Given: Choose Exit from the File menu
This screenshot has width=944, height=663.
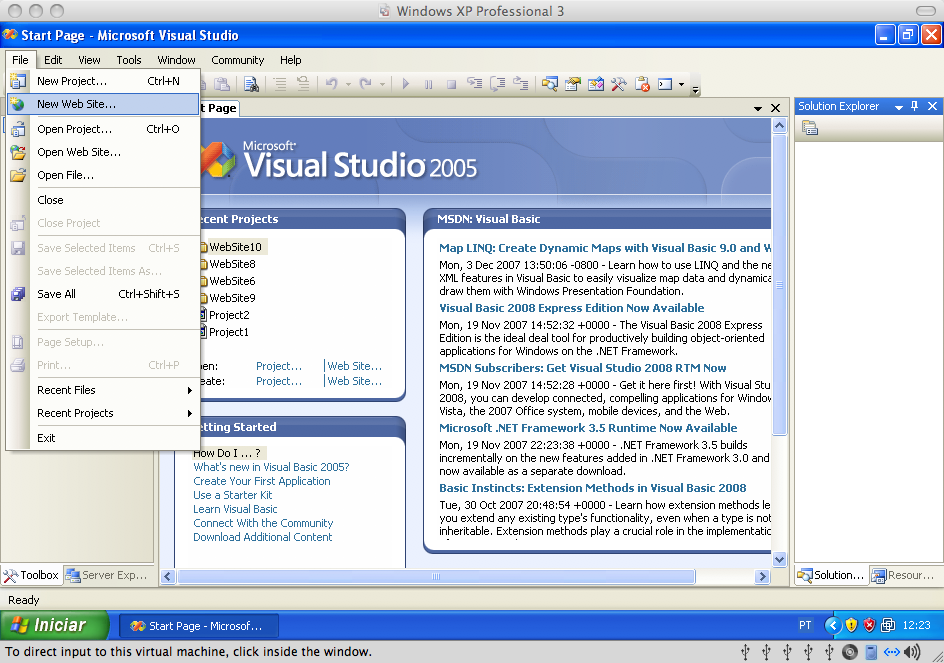Looking at the screenshot, I should tap(103, 438).
